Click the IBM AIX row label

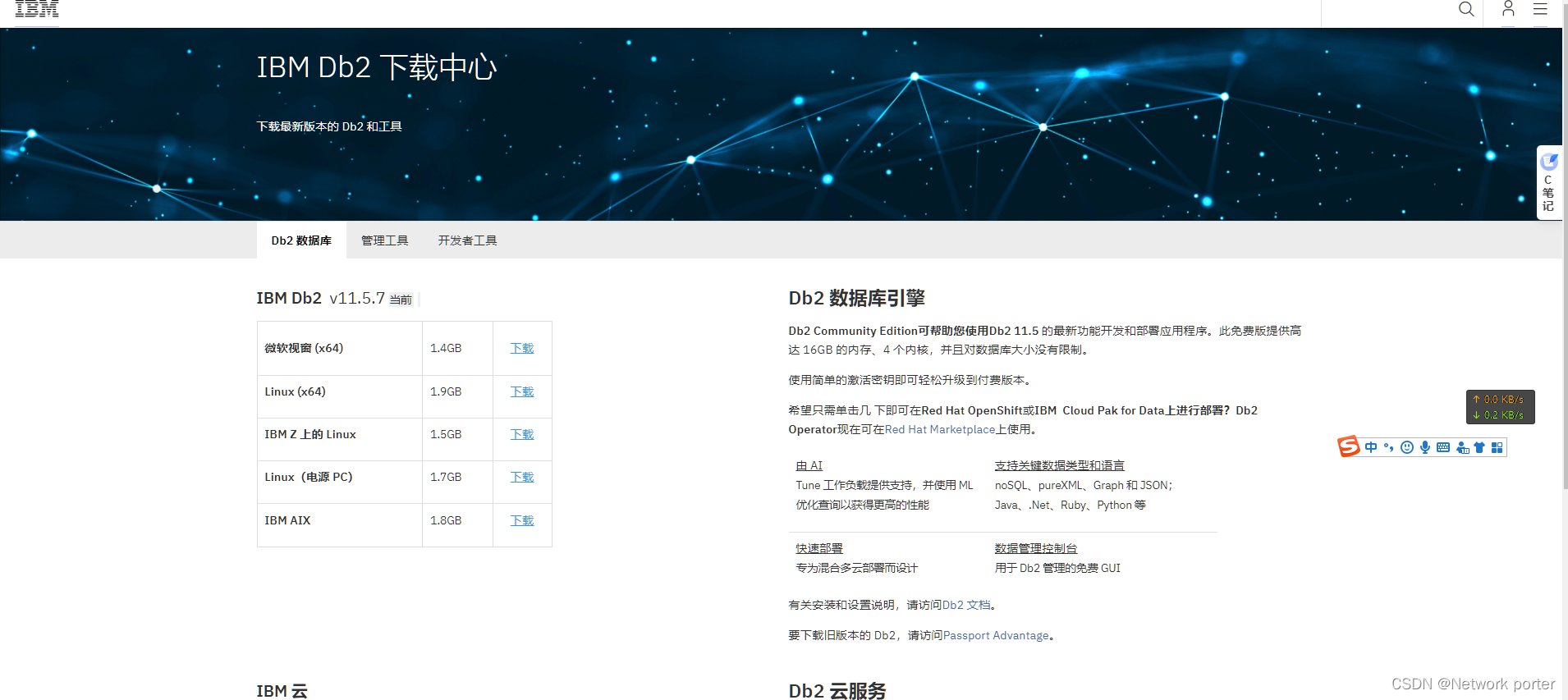point(287,520)
